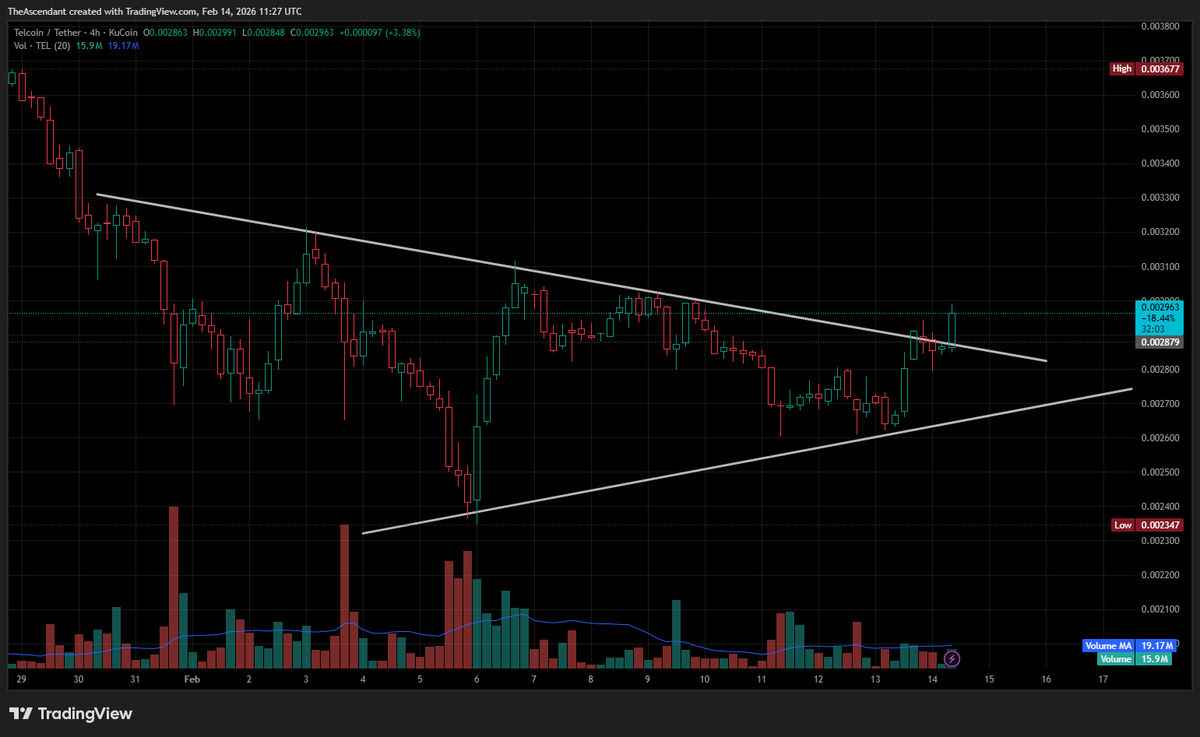
Task: Click the Feb label on the date axis
Action: (191, 679)
